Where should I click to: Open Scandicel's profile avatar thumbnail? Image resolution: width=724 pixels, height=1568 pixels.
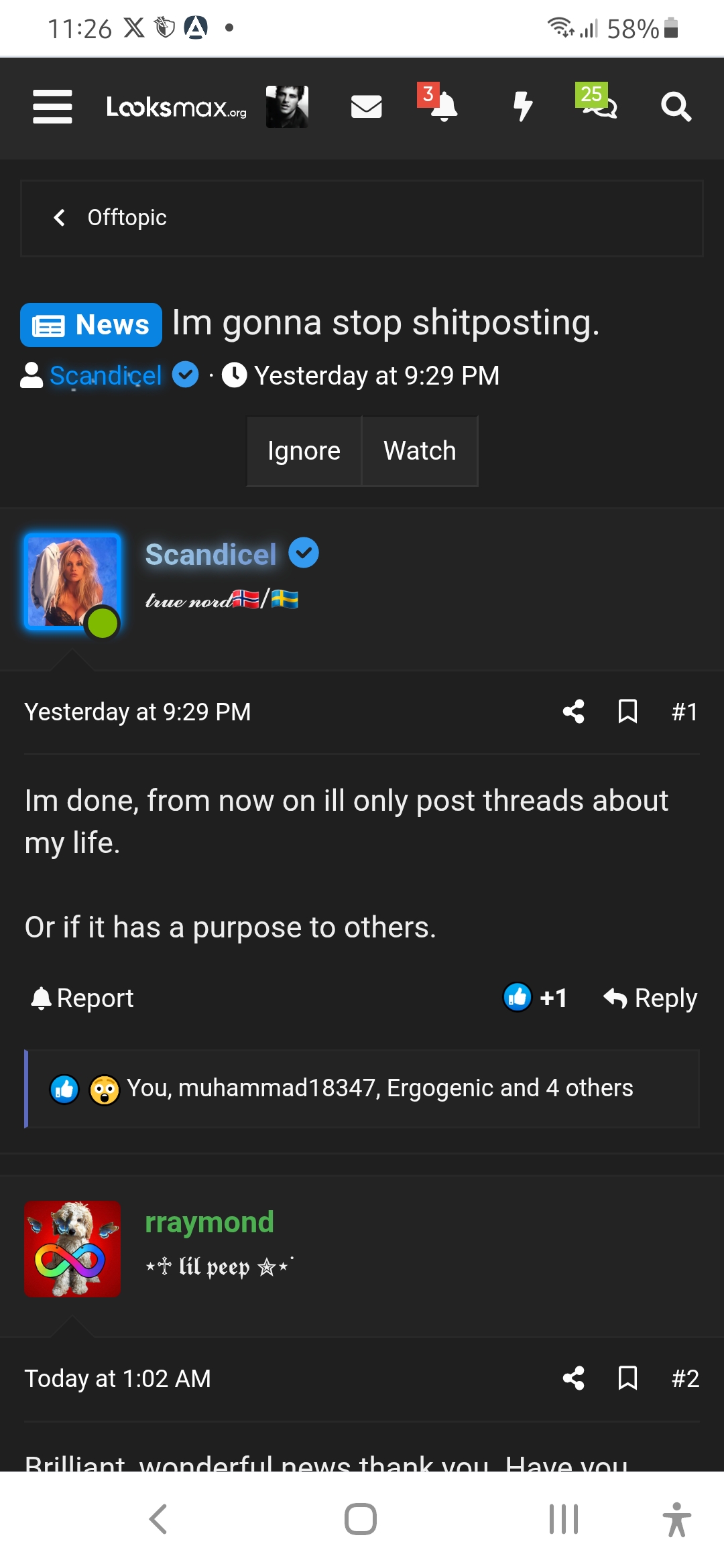(72, 581)
